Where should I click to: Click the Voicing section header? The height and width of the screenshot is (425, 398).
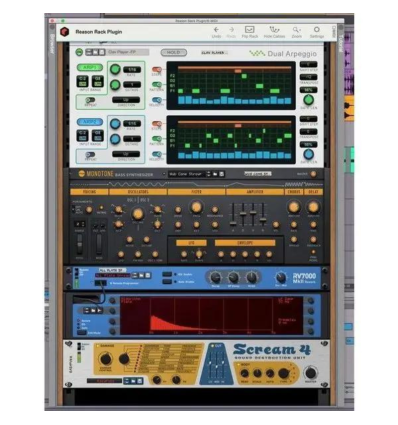point(89,192)
